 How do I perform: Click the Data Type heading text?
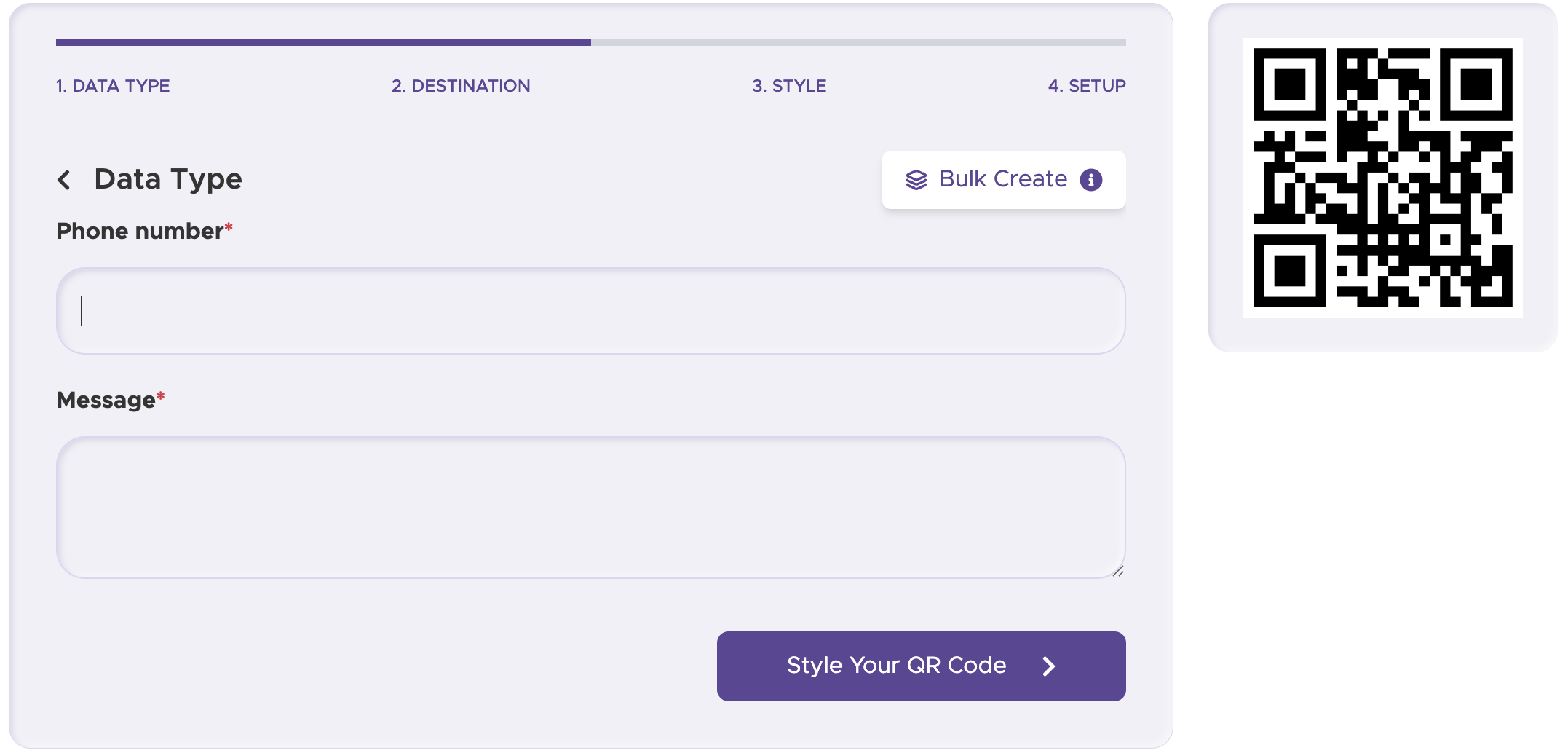pos(168,179)
